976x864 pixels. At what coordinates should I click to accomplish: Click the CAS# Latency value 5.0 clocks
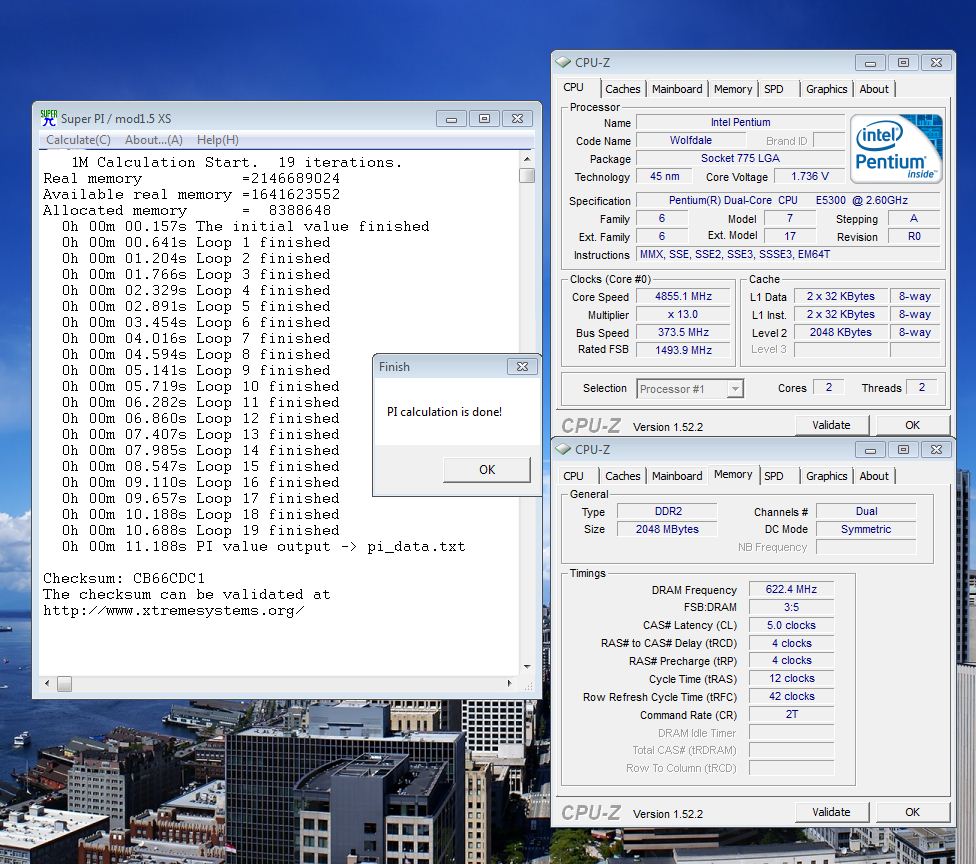click(x=791, y=626)
